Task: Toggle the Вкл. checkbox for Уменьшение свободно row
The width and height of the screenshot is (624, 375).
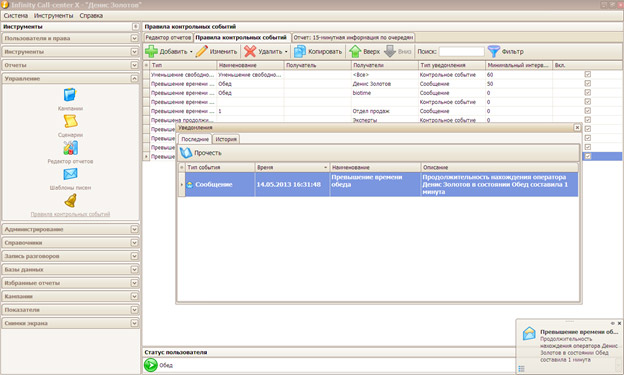Action: 588,74
